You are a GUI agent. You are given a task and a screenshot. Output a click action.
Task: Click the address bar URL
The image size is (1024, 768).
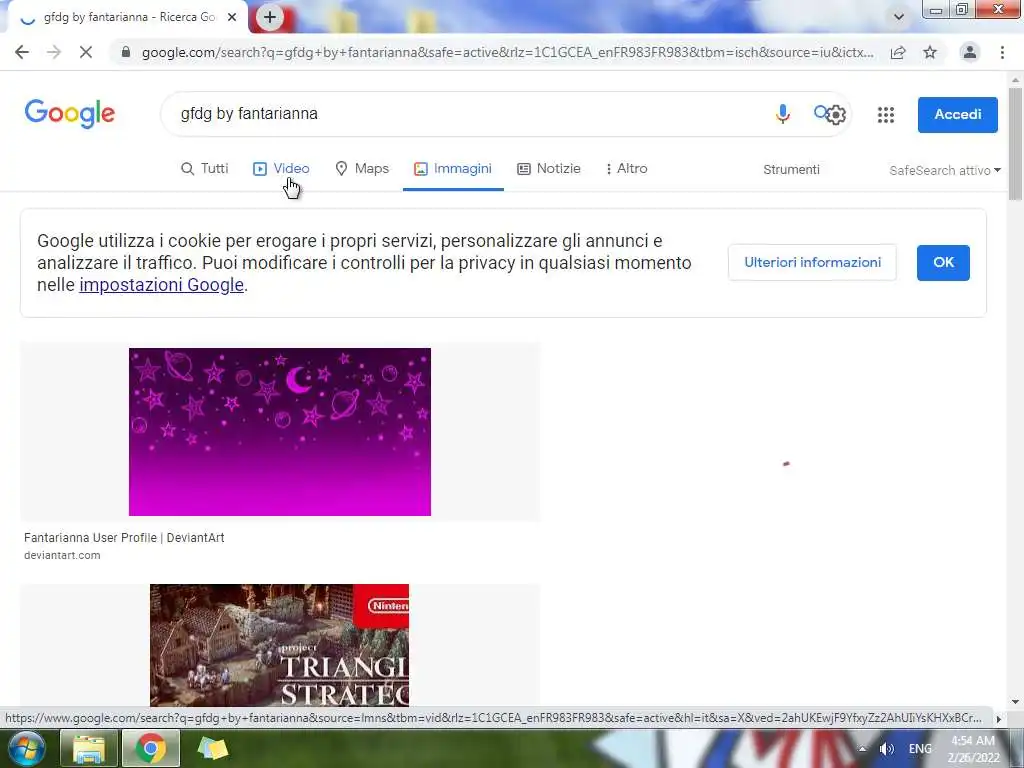[507, 52]
